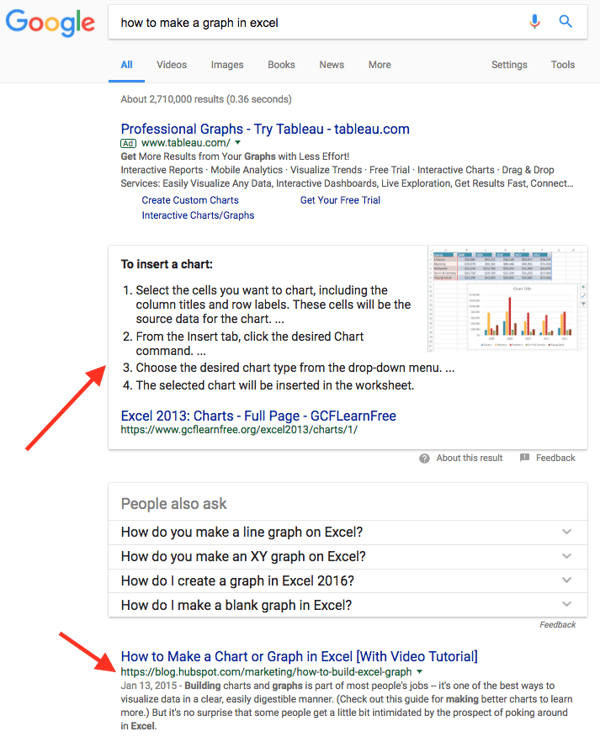Viewport: 600px width, 737px height.
Task: Click the magnifying glass search icon
Action: pyautogui.click(x=565, y=21)
